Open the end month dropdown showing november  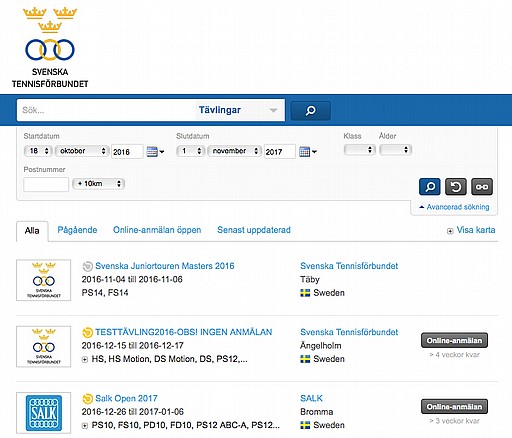[x=234, y=151]
